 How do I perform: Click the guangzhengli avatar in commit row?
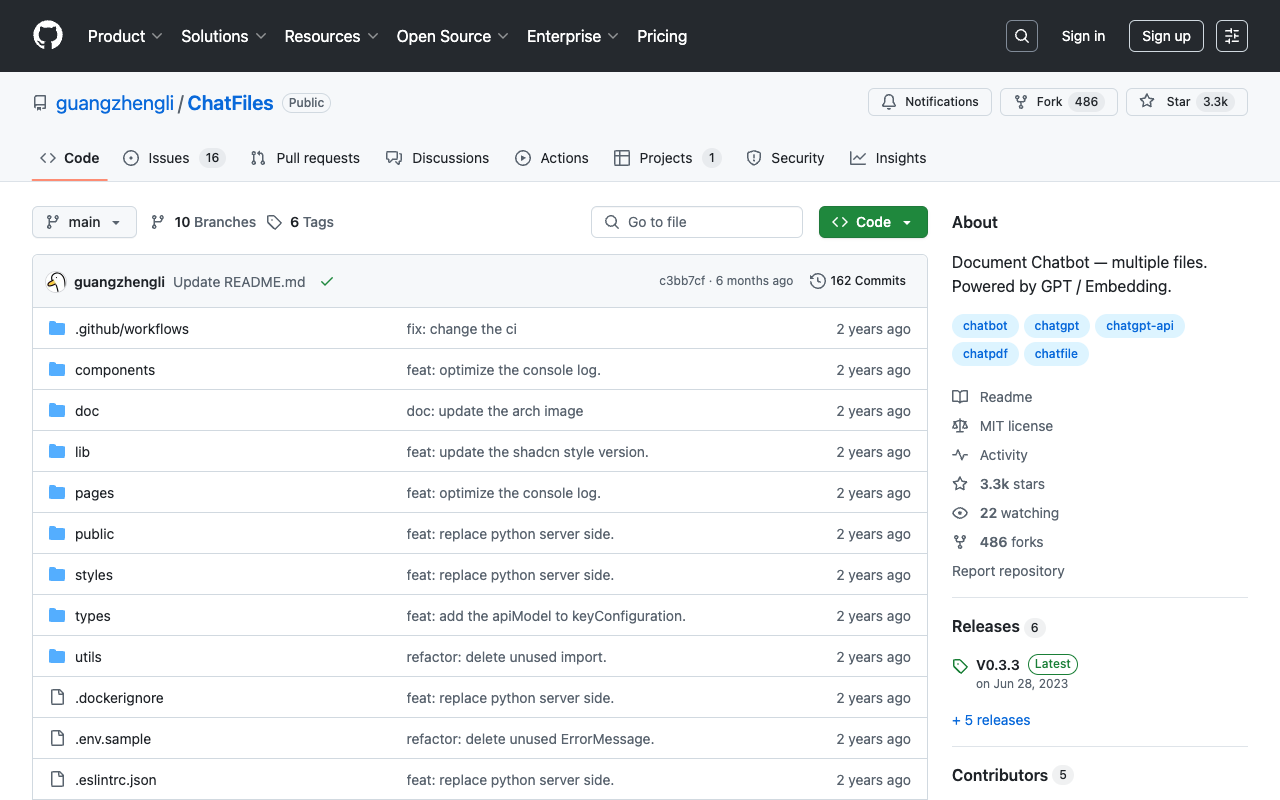tap(57, 282)
